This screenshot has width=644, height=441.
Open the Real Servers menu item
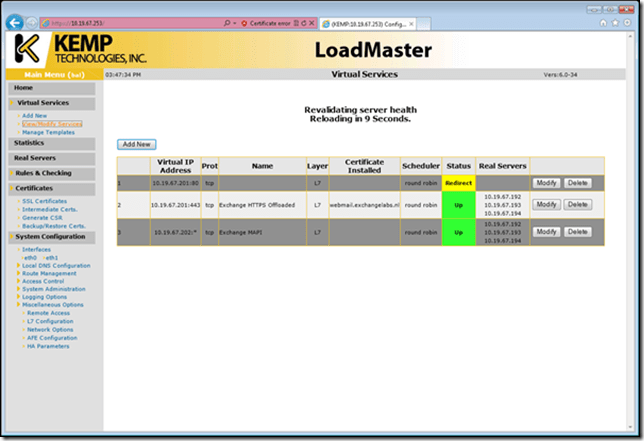click(35, 158)
